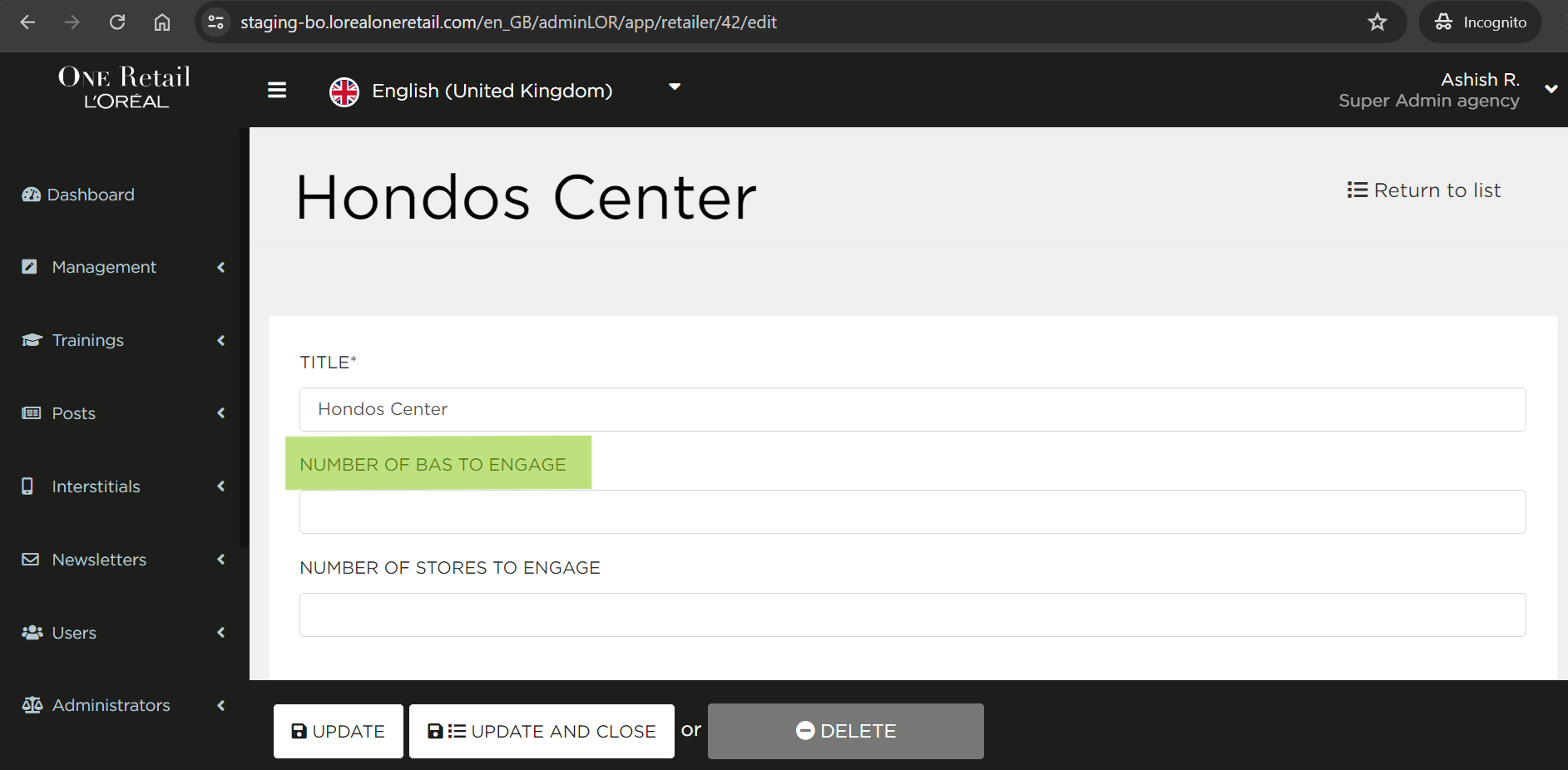Click the Number of BAs to Engage field
This screenshot has height=770, width=1568.
(913, 511)
